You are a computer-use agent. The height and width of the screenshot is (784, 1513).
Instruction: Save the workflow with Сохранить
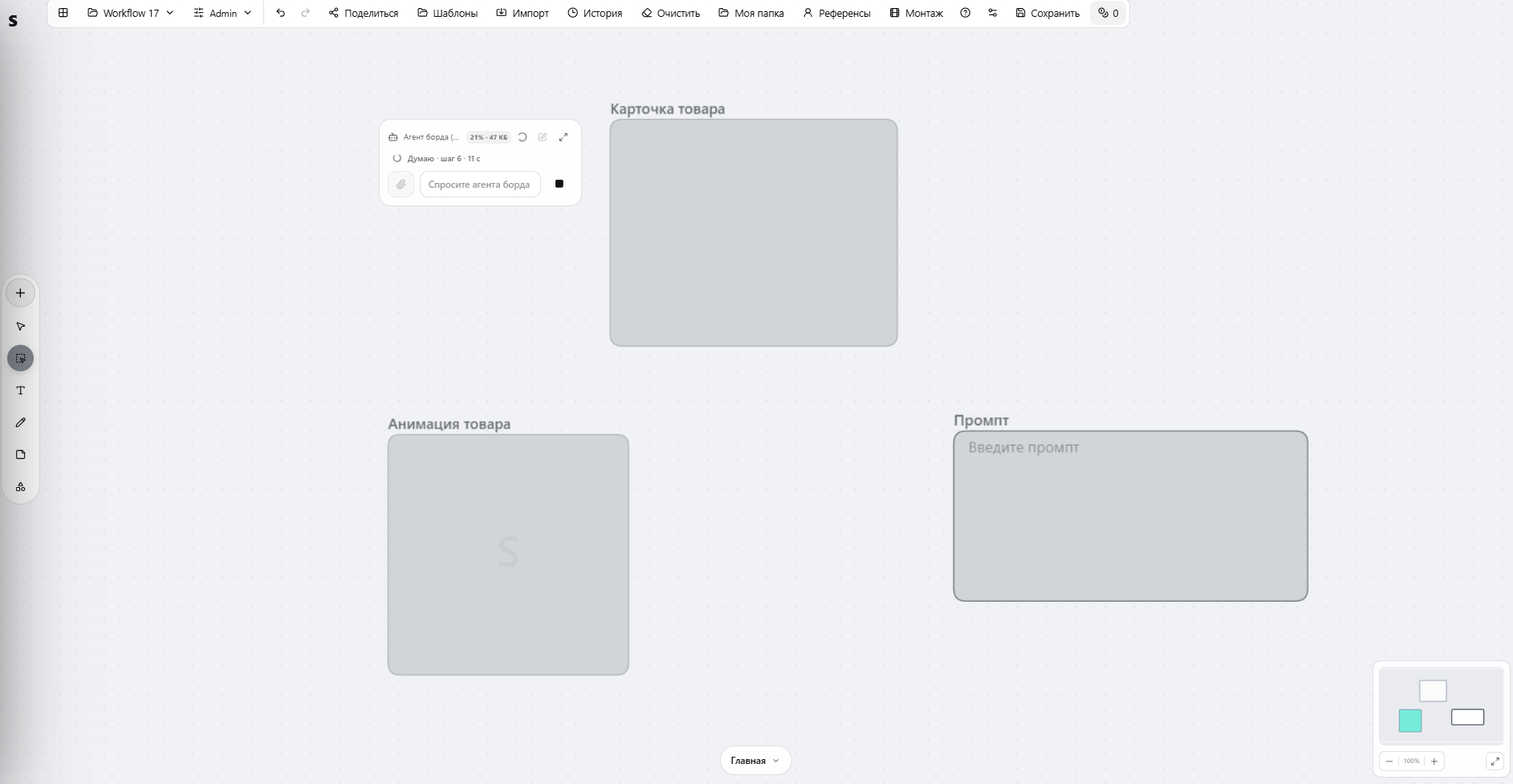click(x=1047, y=13)
